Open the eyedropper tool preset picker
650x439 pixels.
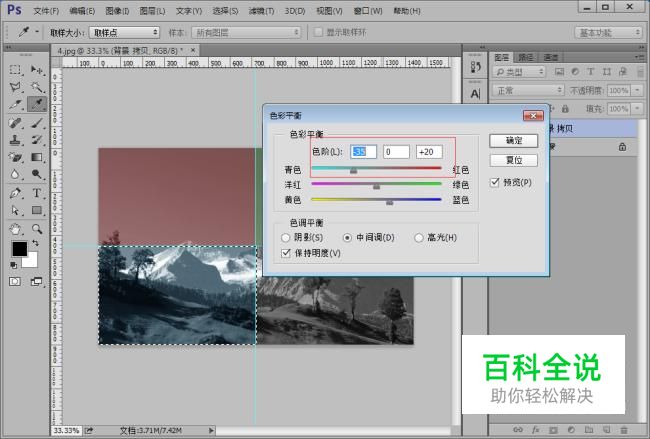coord(37,32)
